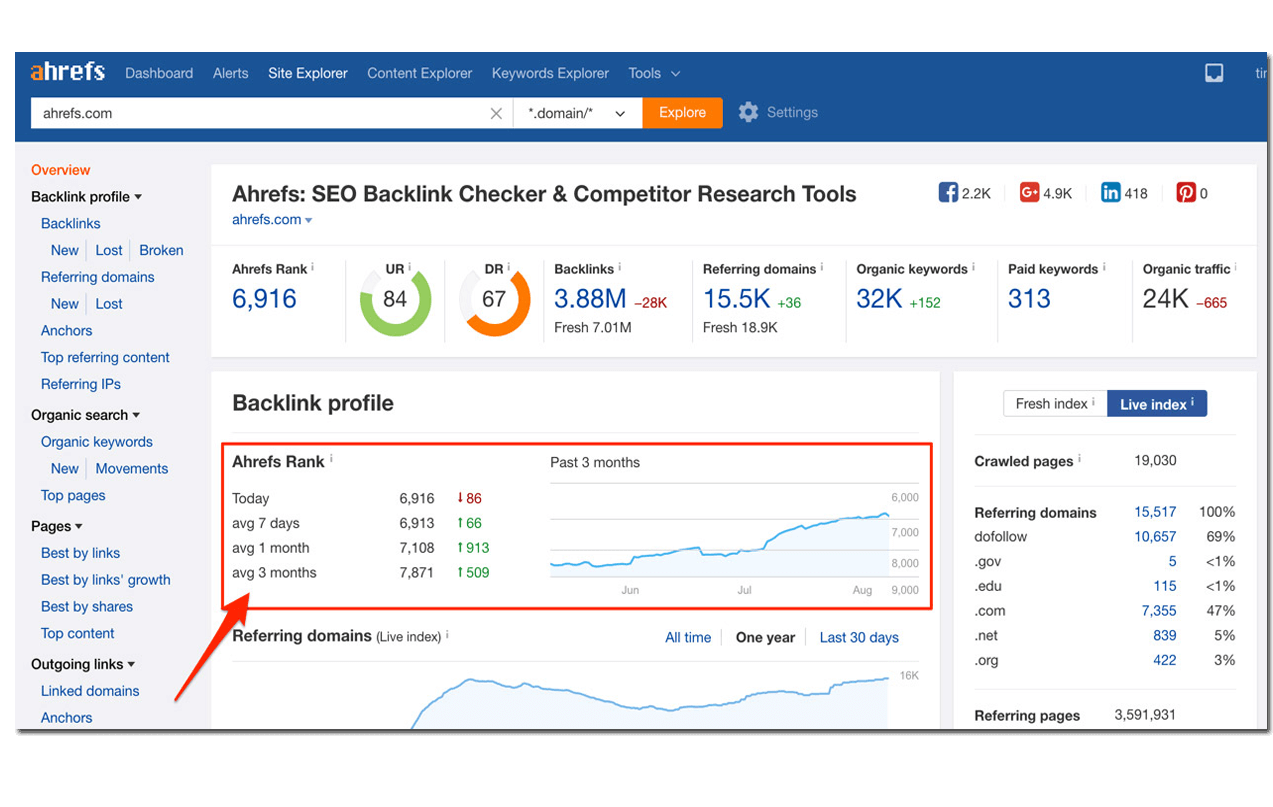Click the Referring domains area chart
This screenshot has height=807, width=1273.
click(x=650, y=701)
